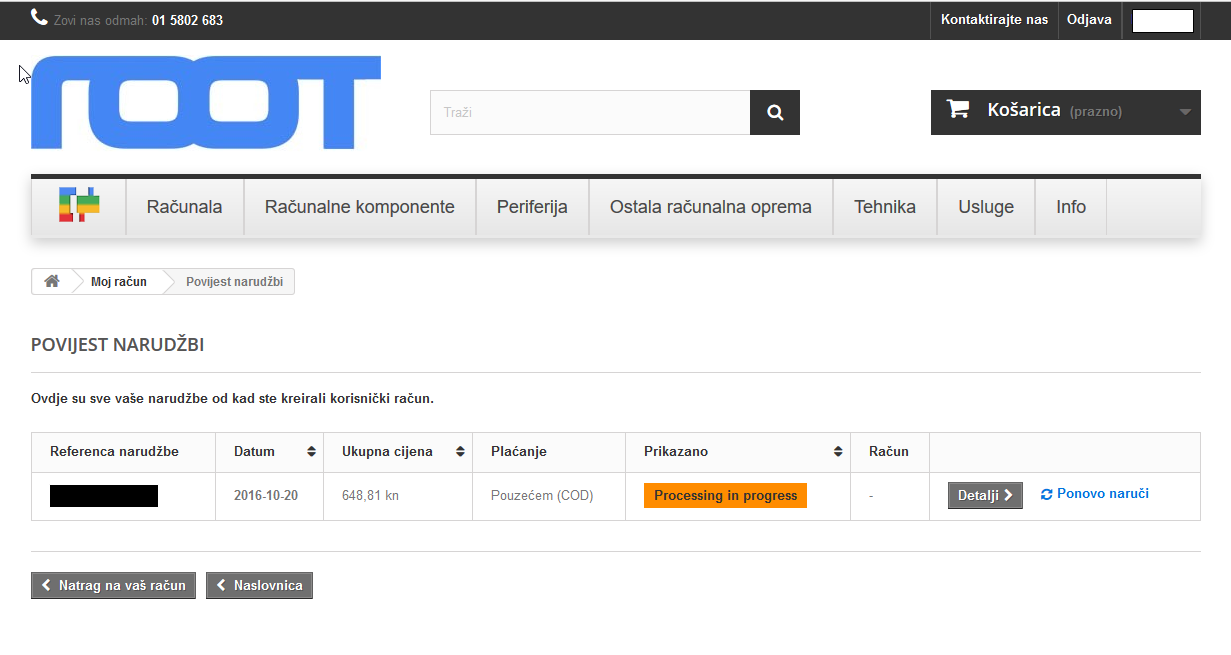The width and height of the screenshot is (1231, 655).
Task: Focus the Traži search field
Action: click(x=590, y=113)
